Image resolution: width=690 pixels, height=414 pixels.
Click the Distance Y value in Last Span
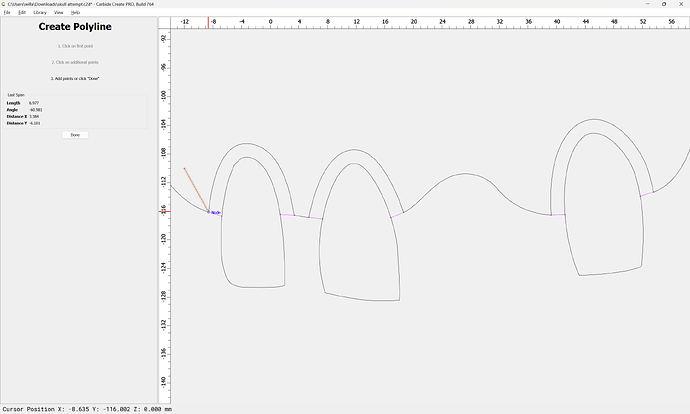click(35, 123)
